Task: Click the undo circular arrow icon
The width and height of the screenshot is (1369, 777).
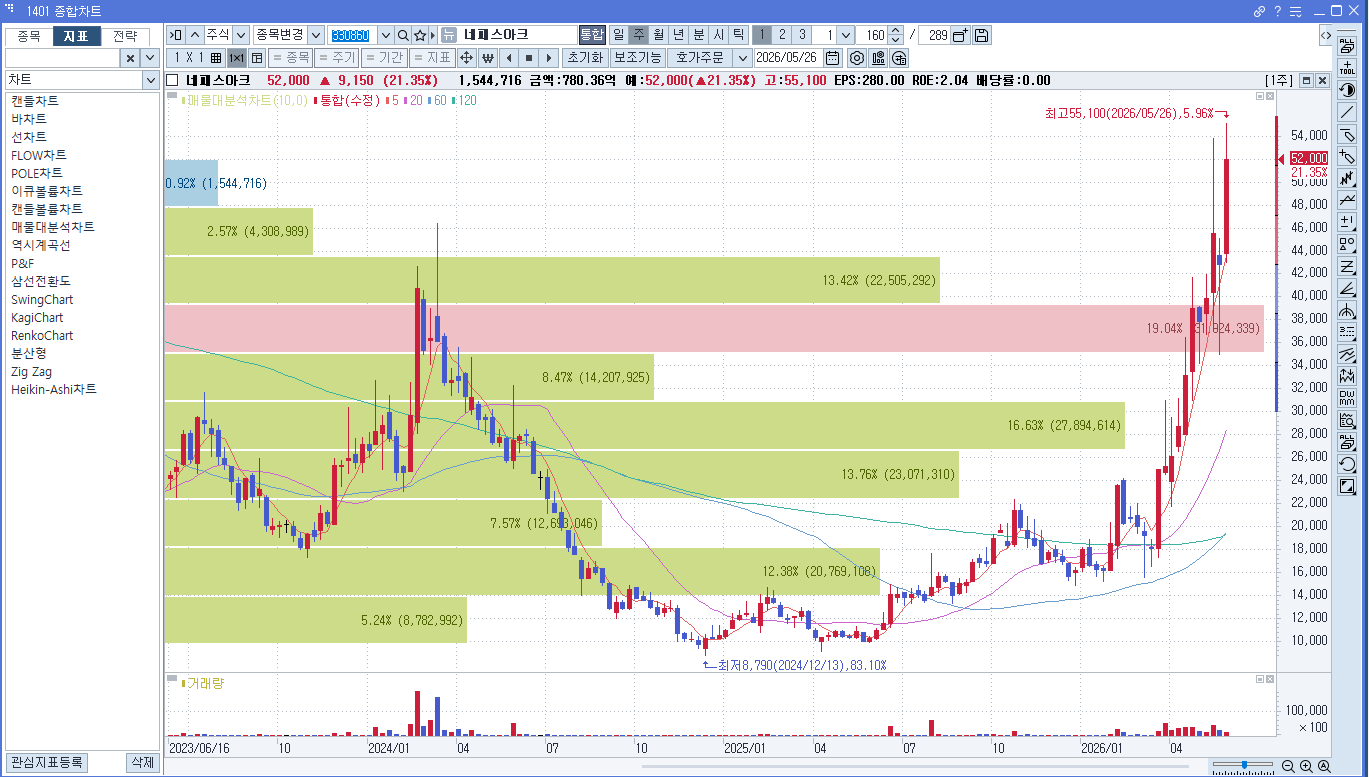Action: pos(1347,464)
